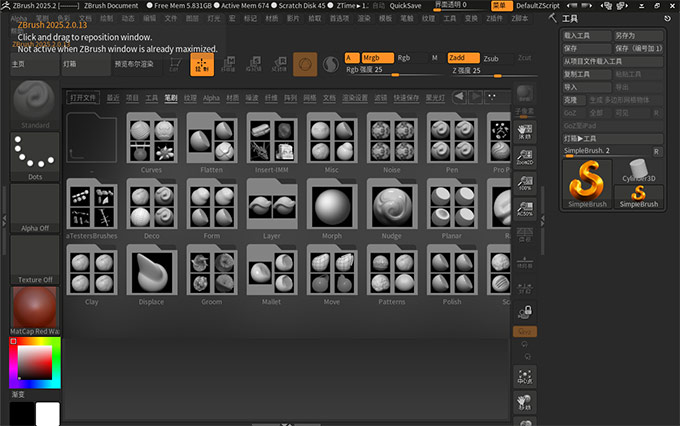Switch to the Alpha tab in LightBox
Screen dimensions: 680x426
(211, 98)
